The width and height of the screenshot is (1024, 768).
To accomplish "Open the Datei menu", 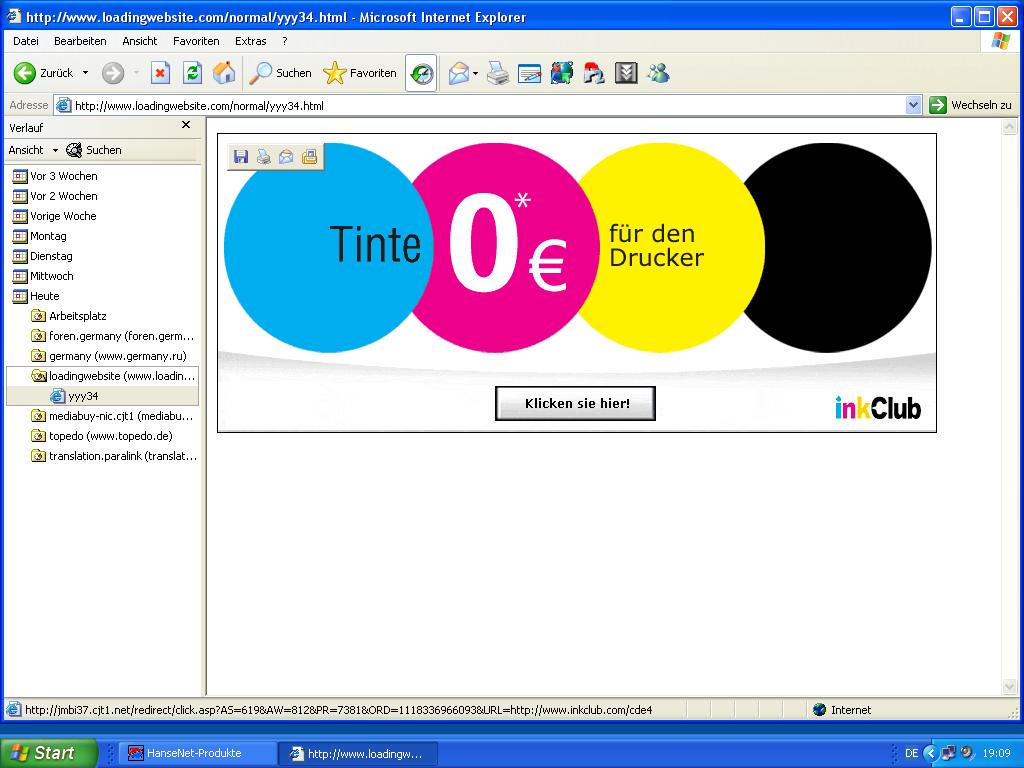I will 25,40.
